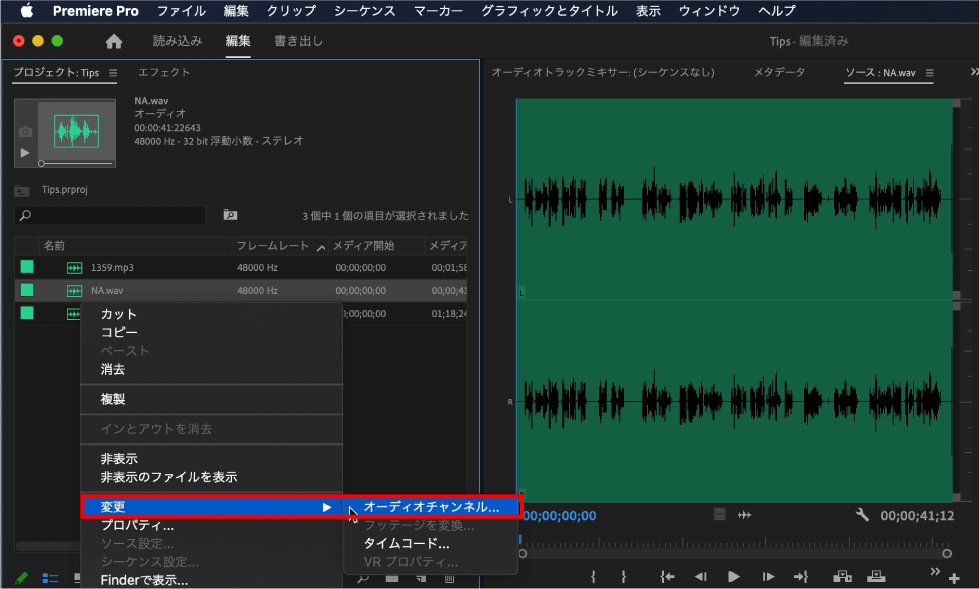The height and width of the screenshot is (589, 979).
Task: Open the ウィンドウ menu in the menu bar
Action: (x=709, y=11)
